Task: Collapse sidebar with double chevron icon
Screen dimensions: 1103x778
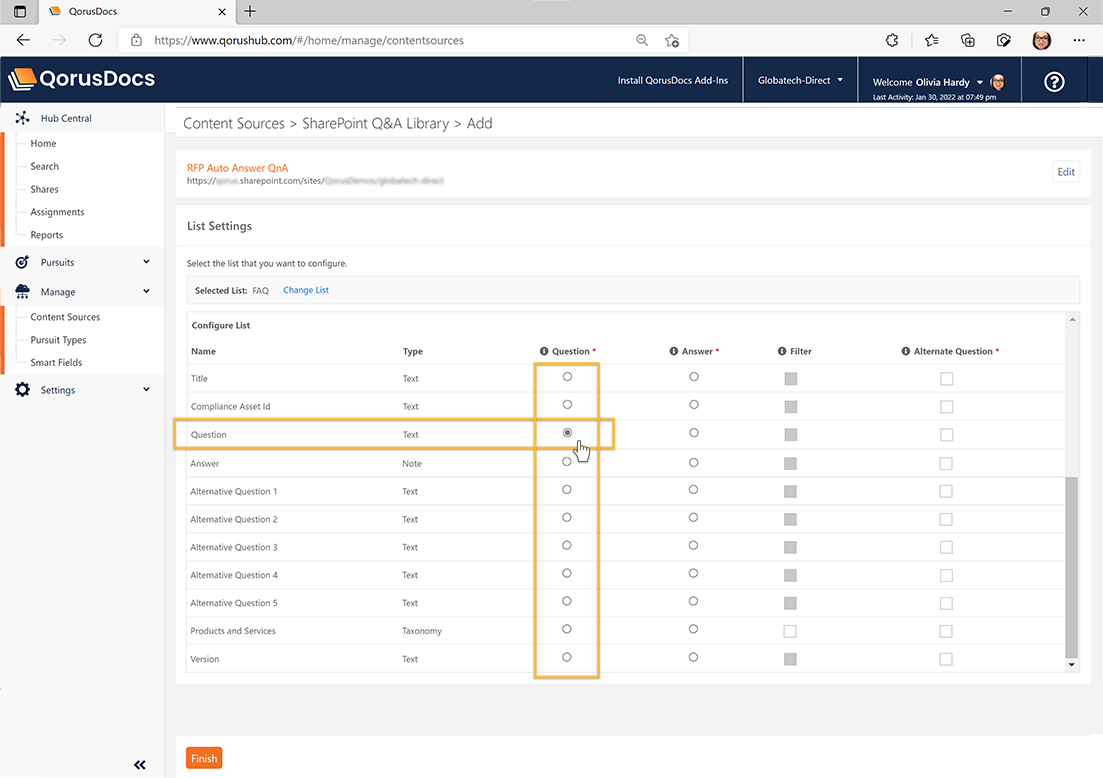Action: 140,765
